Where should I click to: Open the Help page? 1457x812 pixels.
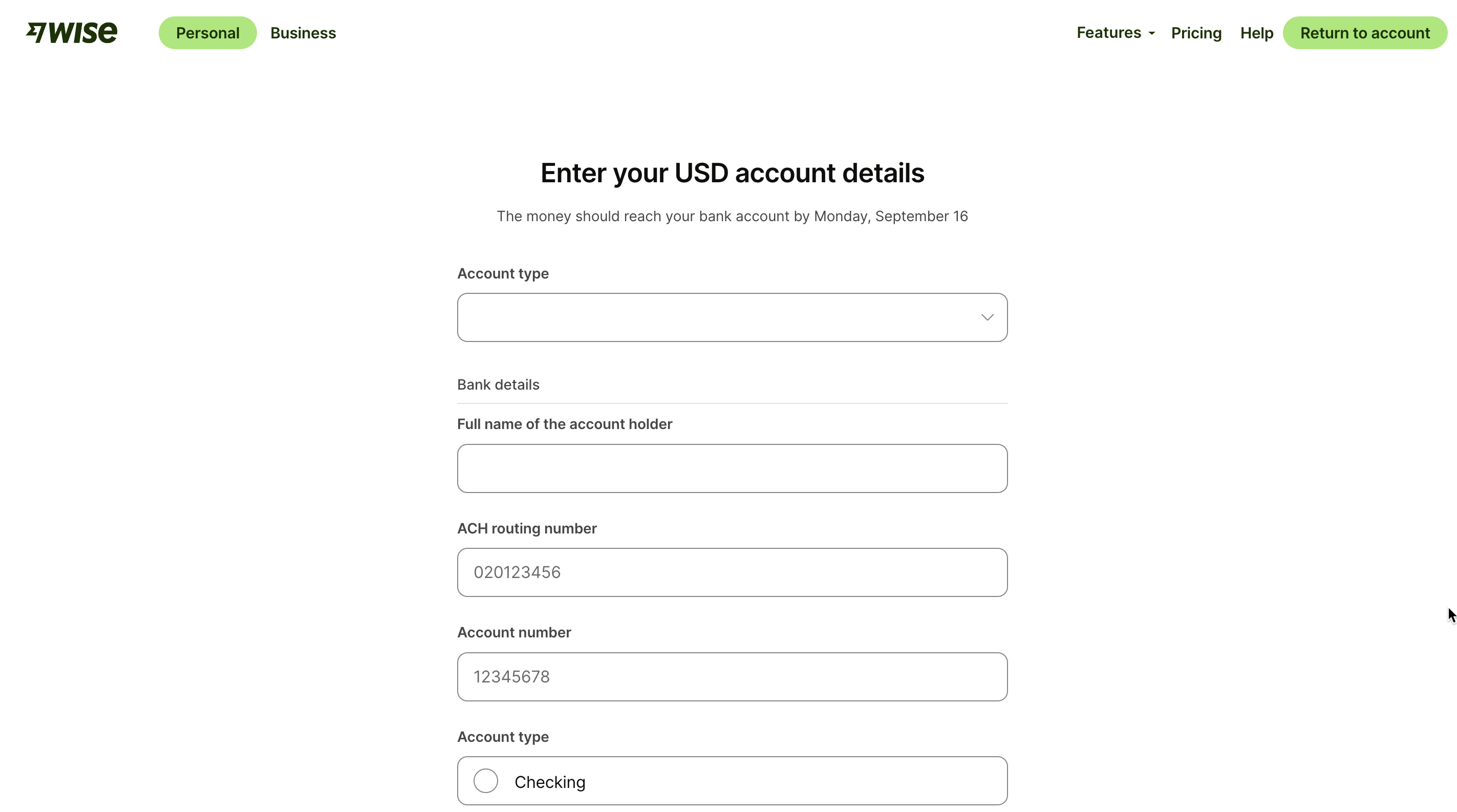click(x=1256, y=33)
